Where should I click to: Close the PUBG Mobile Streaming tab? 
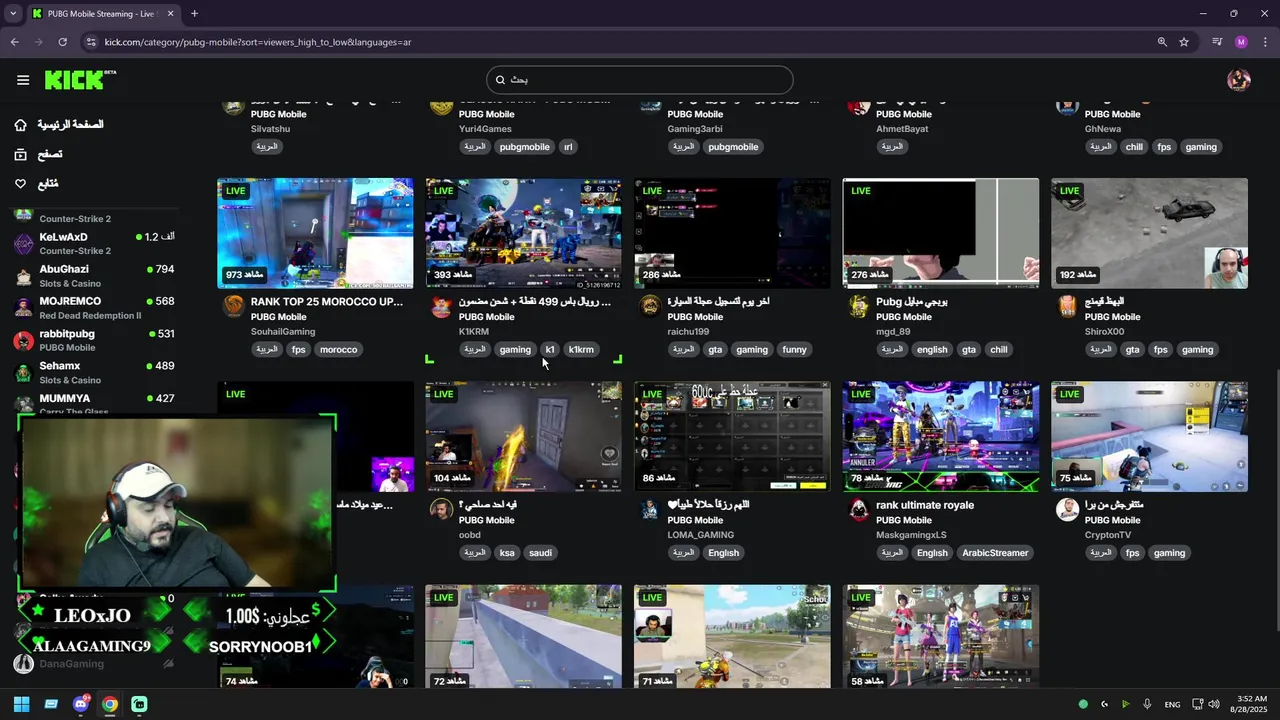click(x=170, y=14)
